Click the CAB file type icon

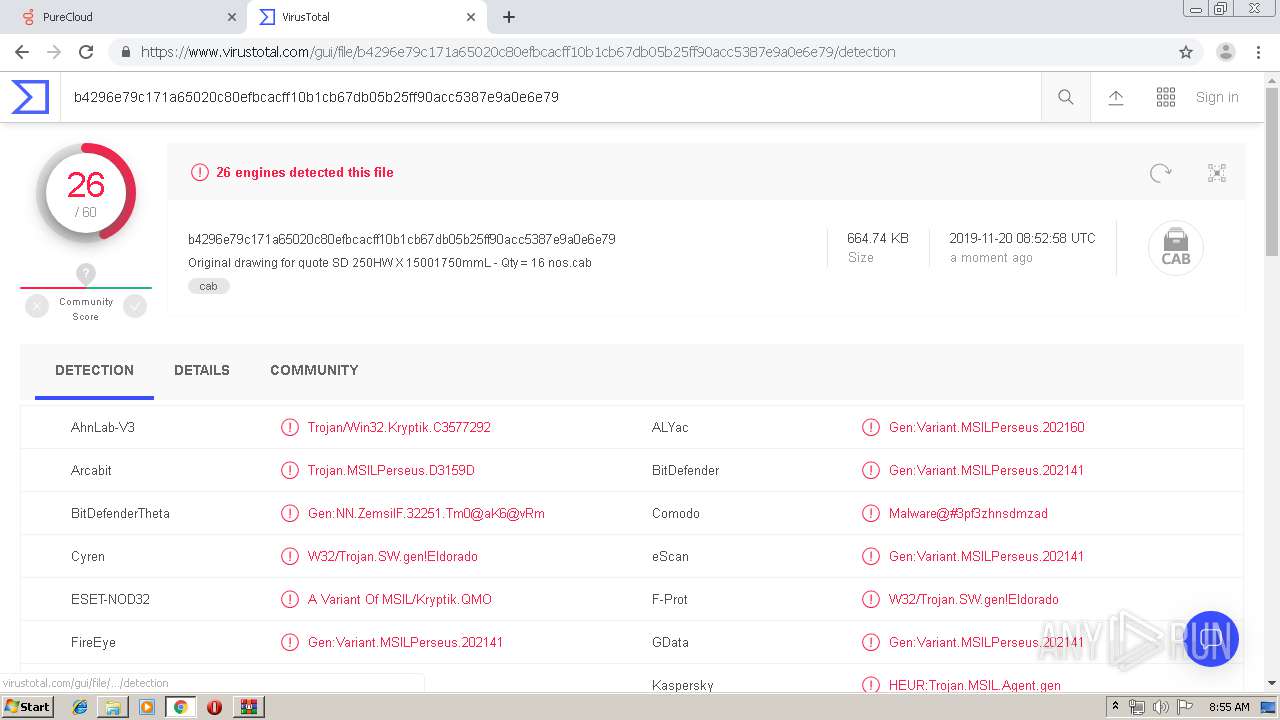[1176, 248]
